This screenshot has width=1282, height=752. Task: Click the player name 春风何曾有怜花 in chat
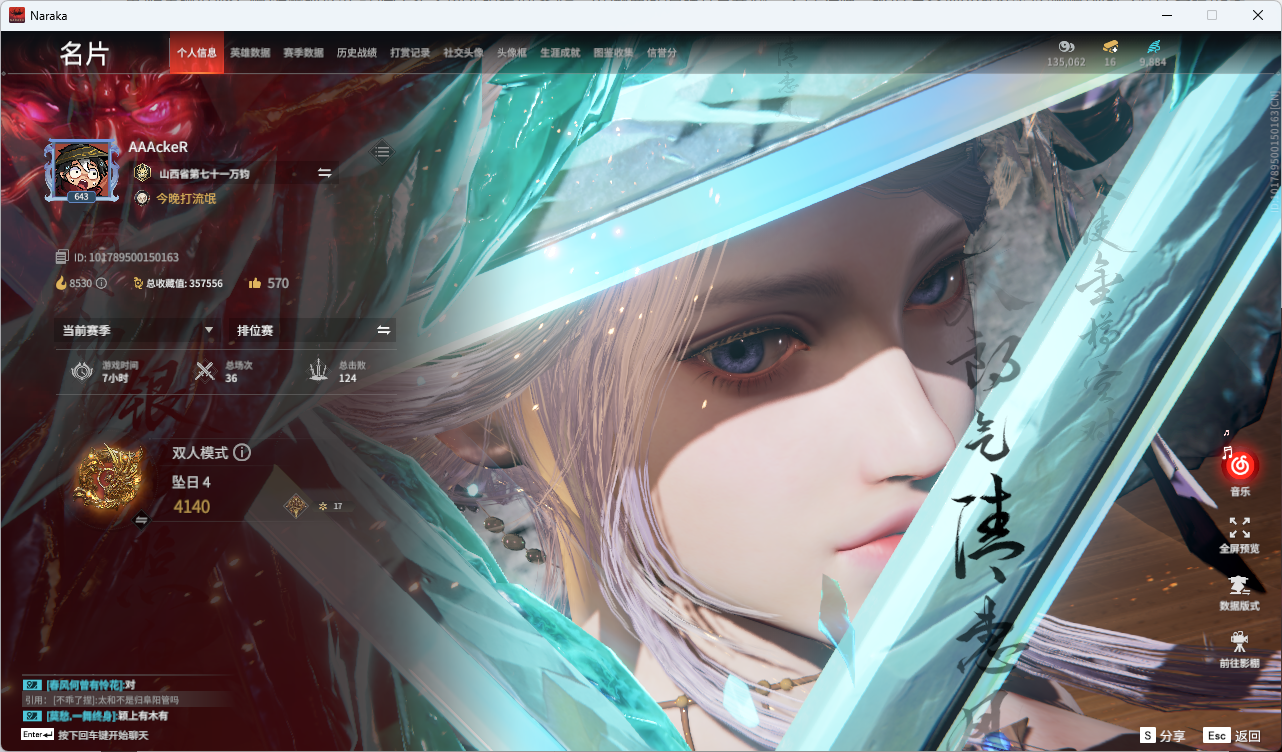[x=84, y=685]
